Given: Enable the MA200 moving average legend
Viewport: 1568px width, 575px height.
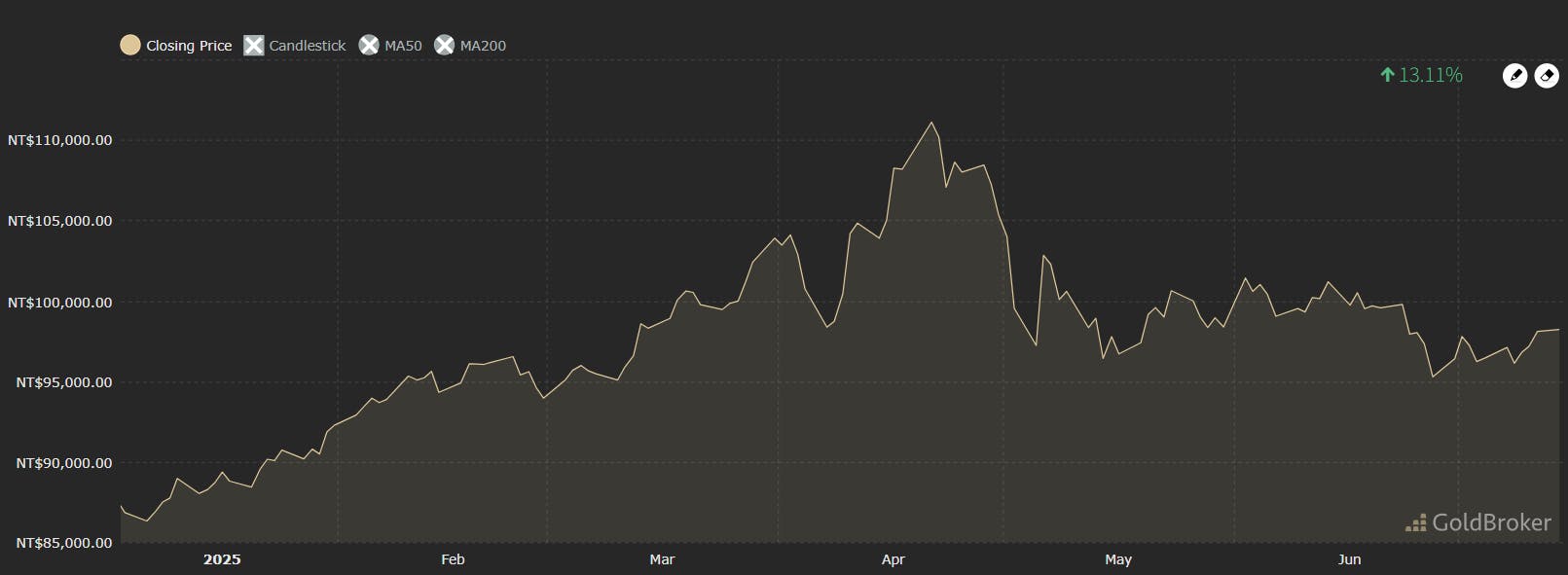Looking at the screenshot, I should (x=470, y=46).
